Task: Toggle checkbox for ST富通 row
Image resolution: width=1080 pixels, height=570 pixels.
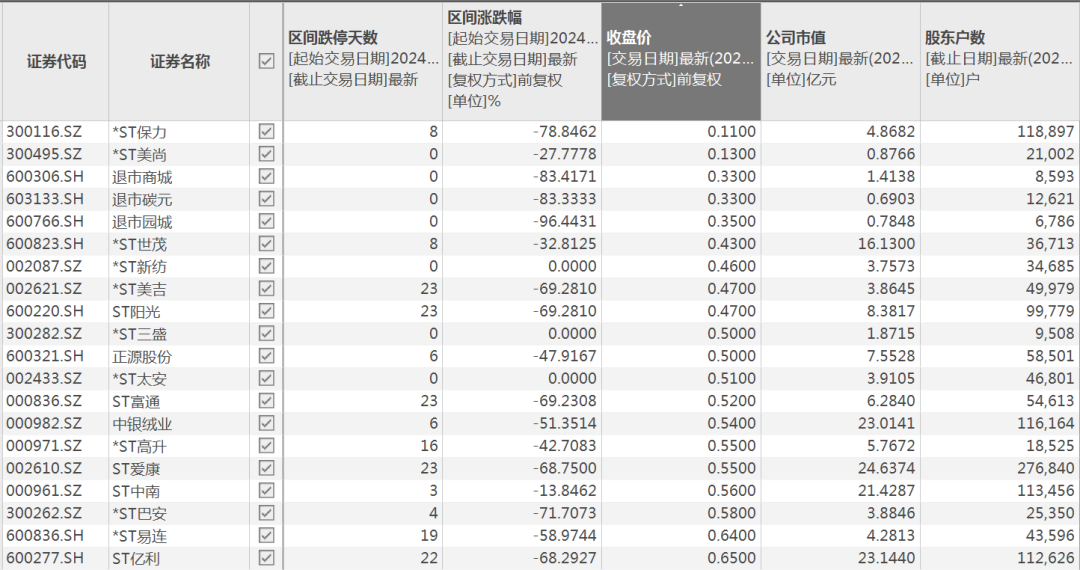Action: 266,401
